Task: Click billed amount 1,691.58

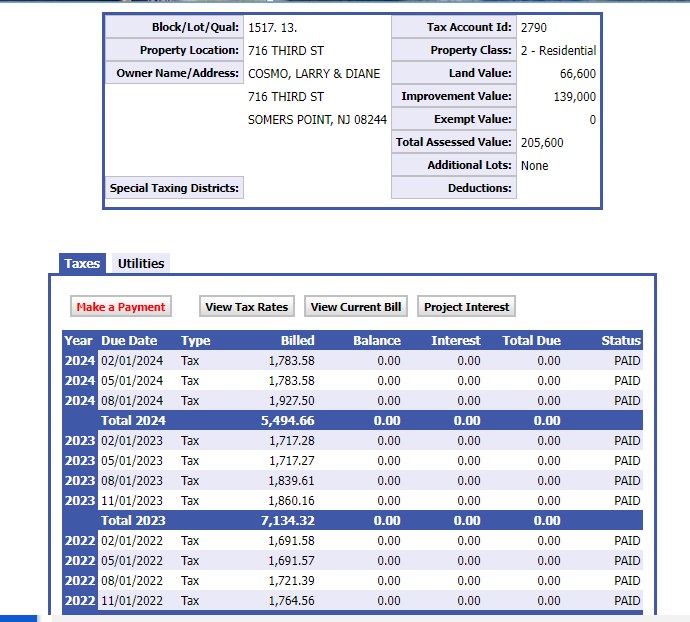Action: [x=292, y=541]
